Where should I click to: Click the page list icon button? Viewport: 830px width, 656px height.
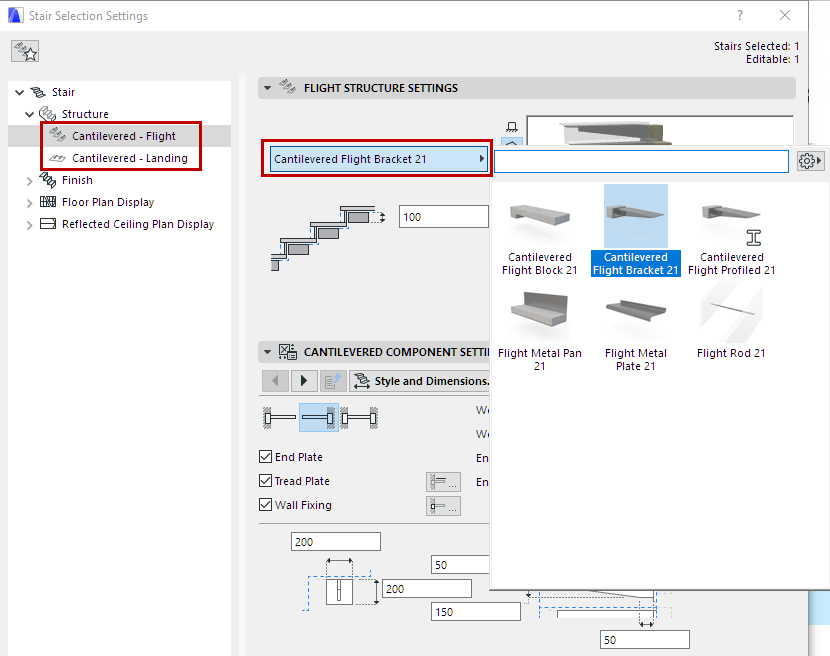pos(333,381)
